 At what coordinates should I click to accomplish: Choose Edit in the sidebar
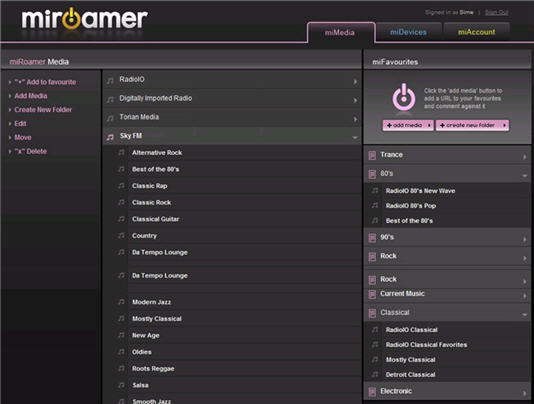coord(20,124)
